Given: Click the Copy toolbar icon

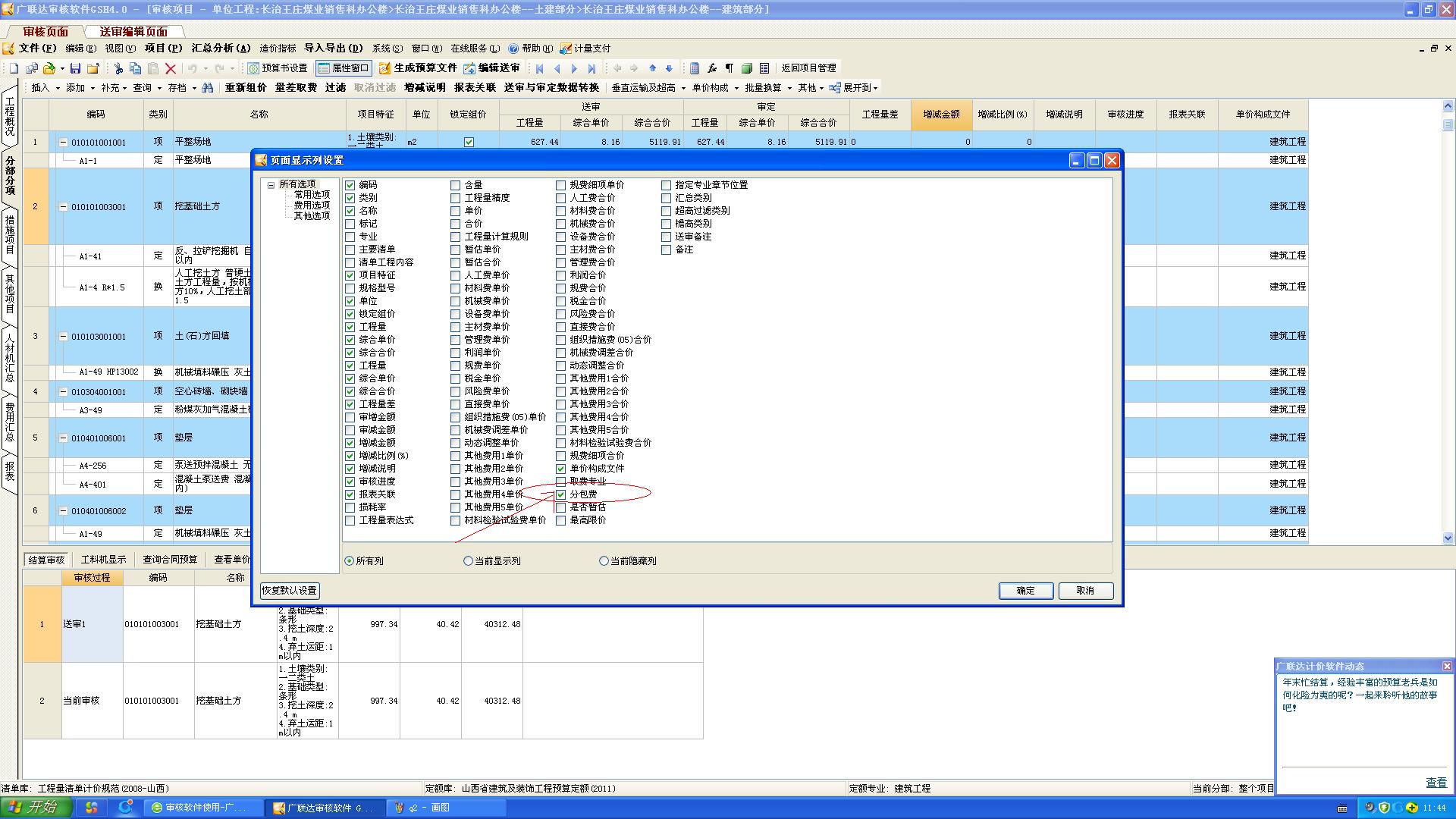Looking at the screenshot, I should [135, 68].
